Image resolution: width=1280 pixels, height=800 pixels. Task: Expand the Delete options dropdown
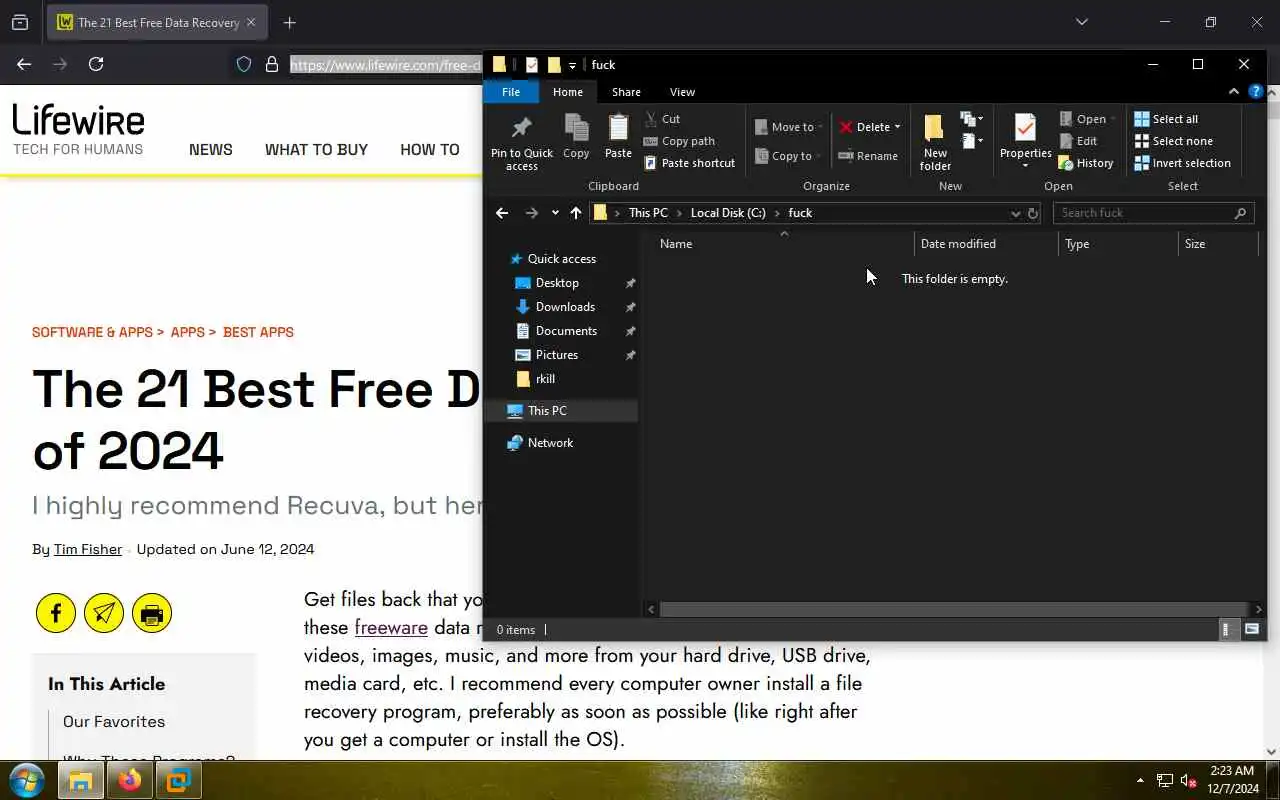coord(897,127)
